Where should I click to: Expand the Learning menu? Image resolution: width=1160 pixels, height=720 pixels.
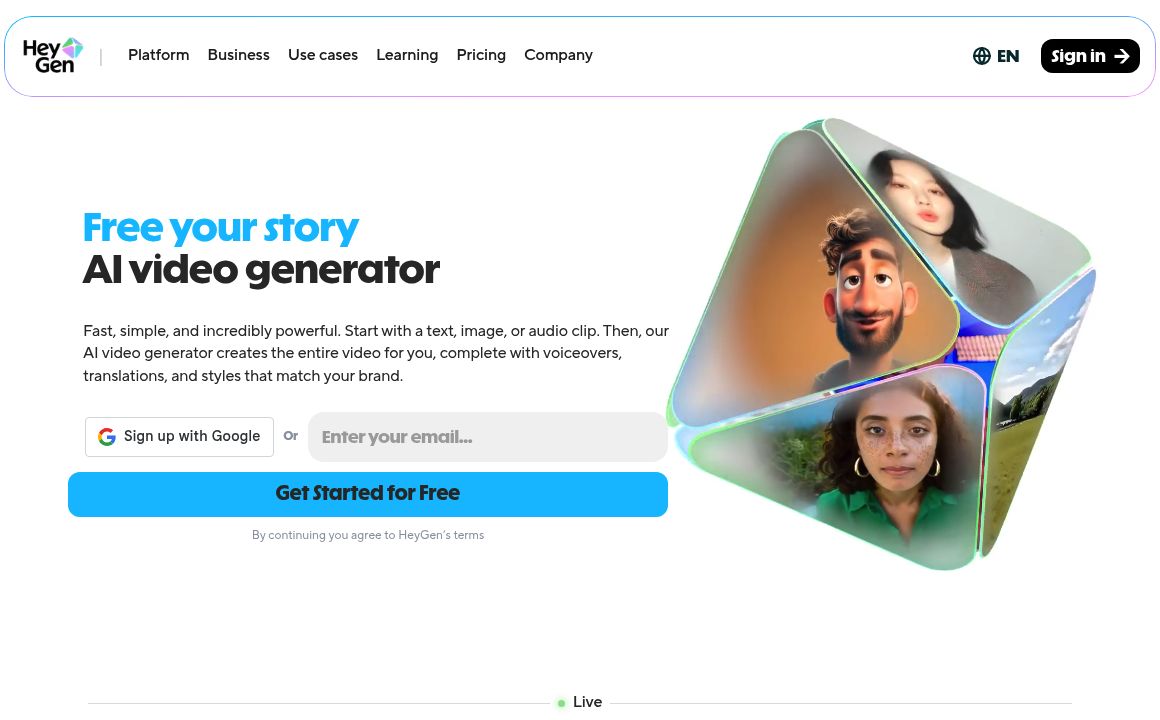coord(407,55)
